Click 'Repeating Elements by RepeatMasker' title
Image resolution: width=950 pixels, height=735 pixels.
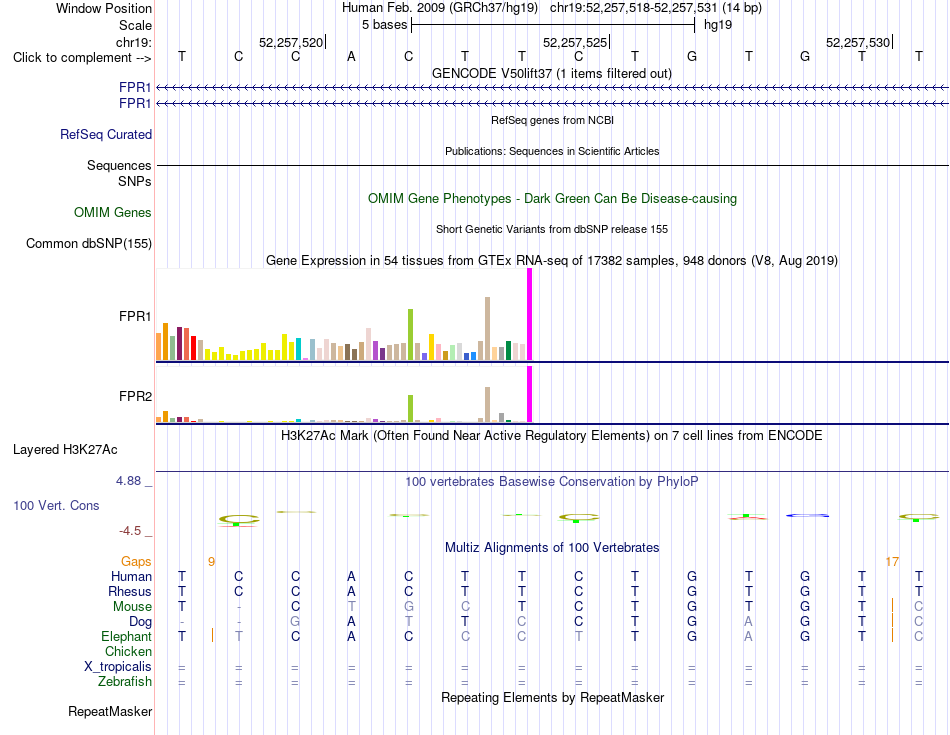point(552,697)
